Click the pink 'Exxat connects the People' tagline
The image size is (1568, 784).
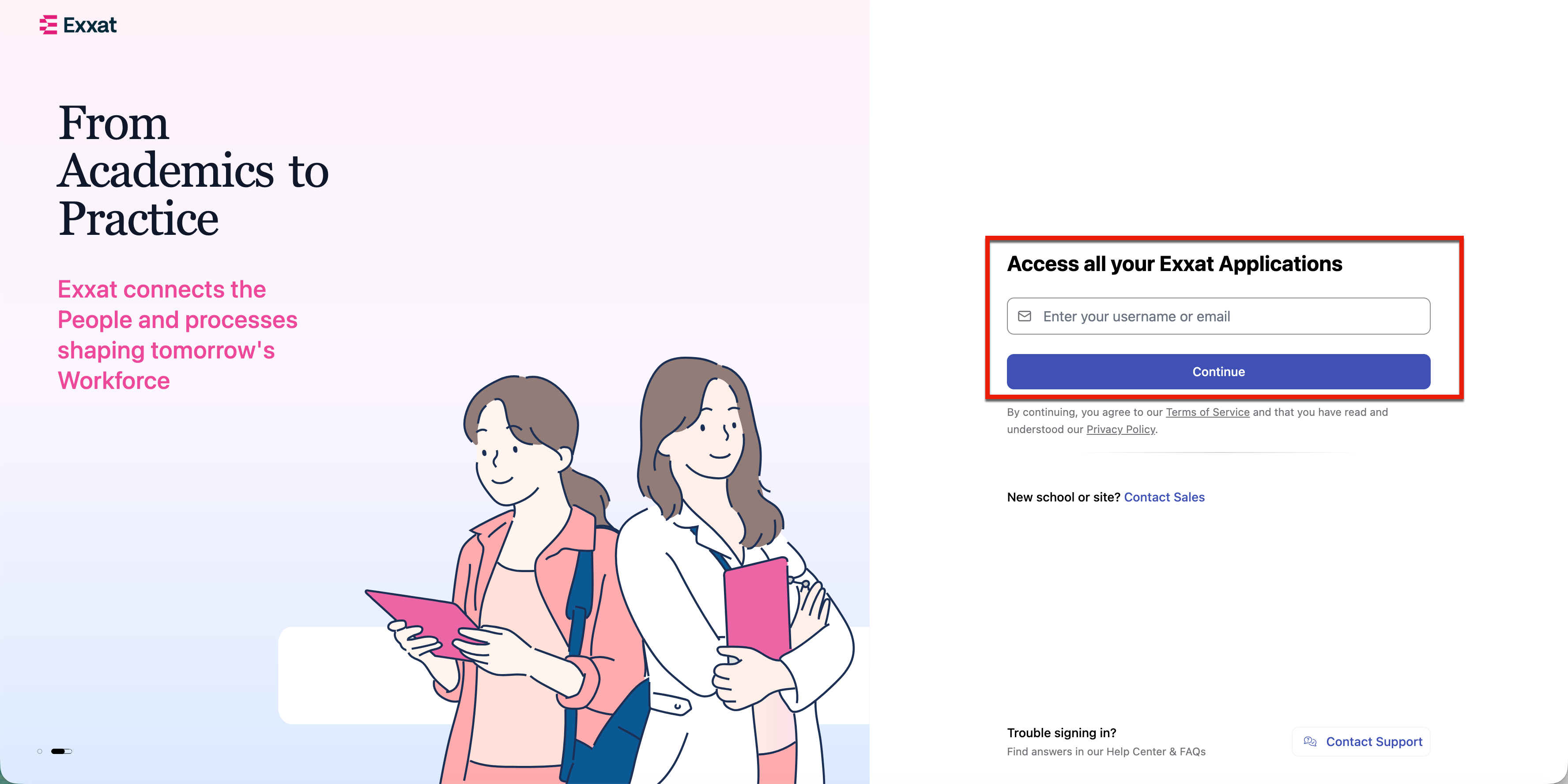click(177, 335)
